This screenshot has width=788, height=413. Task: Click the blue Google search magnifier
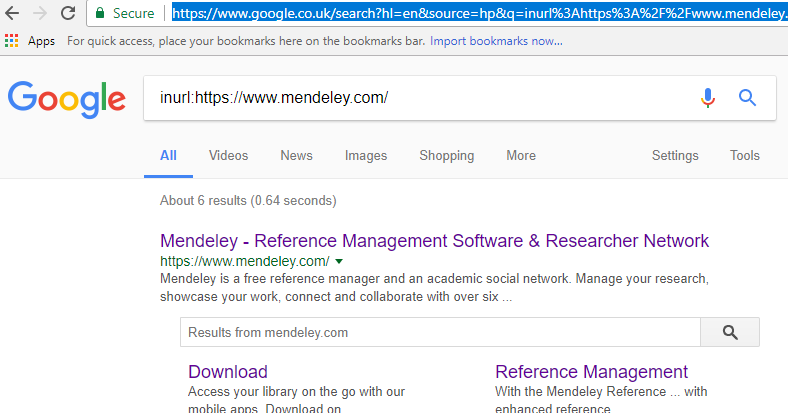pyautogui.click(x=747, y=97)
